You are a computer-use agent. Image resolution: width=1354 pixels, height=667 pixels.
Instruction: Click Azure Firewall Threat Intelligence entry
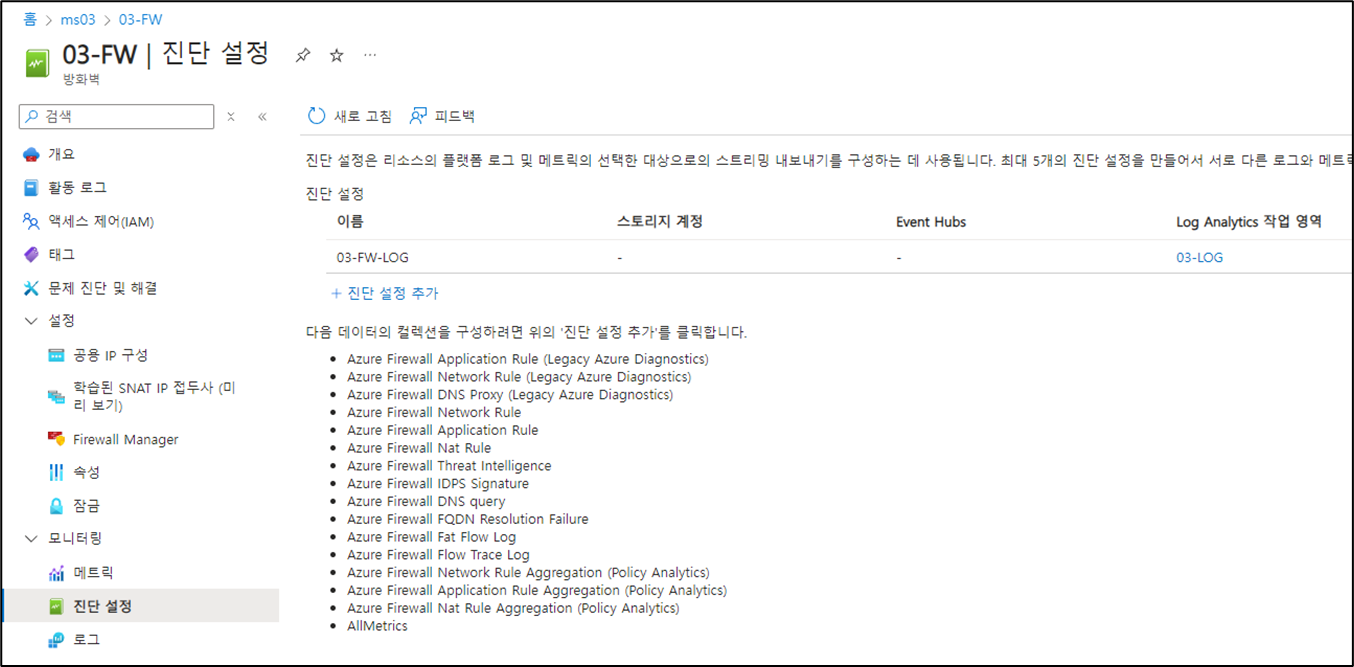449,466
